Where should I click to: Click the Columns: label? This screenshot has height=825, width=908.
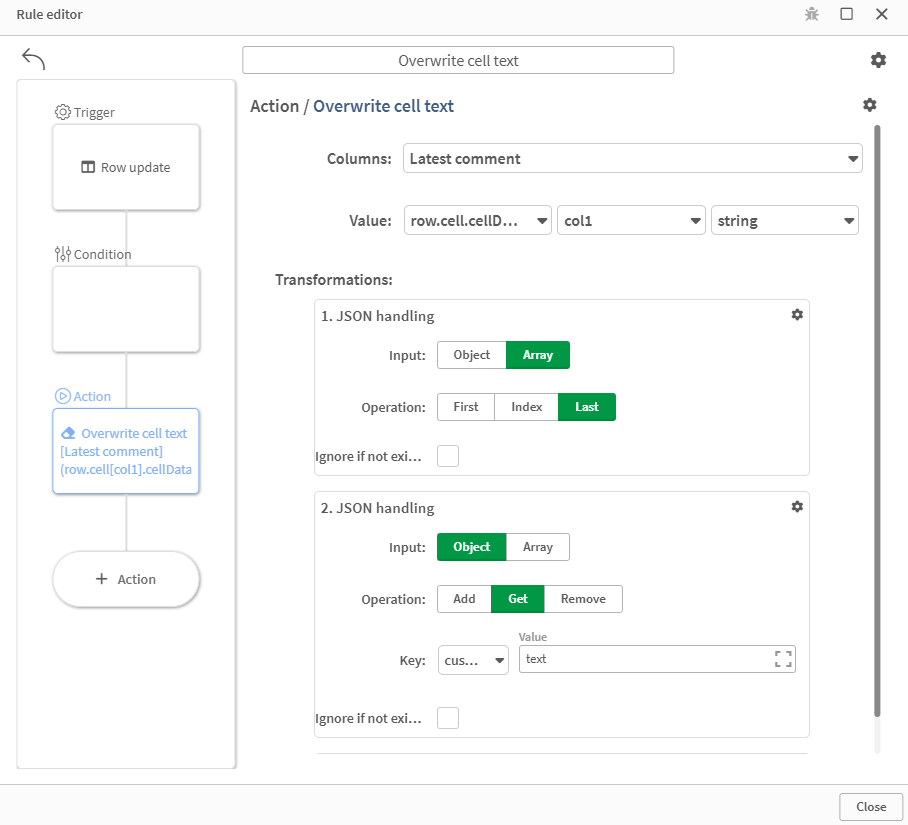click(359, 159)
